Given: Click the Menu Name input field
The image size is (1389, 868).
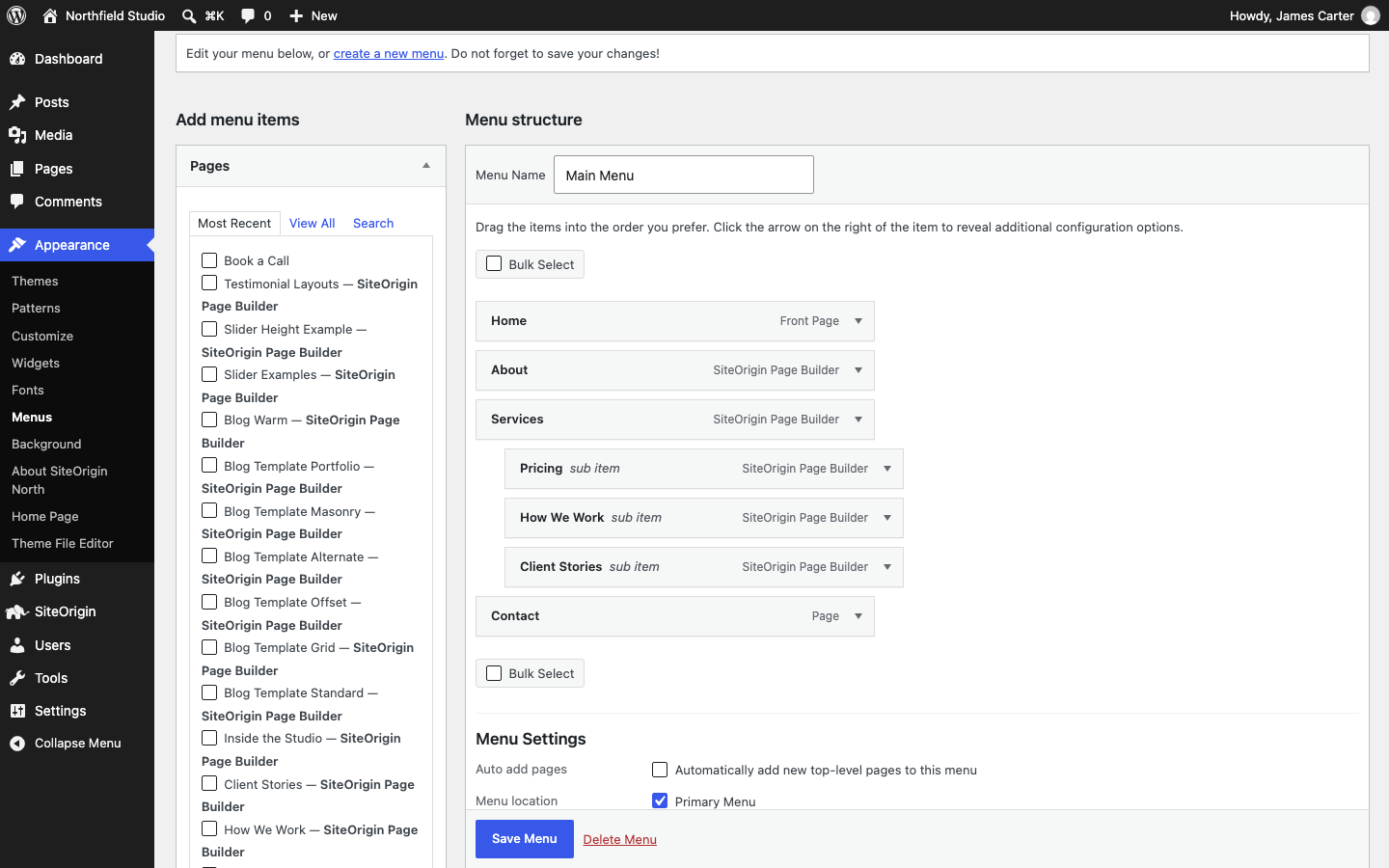Looking at the screenshot, I should (x=684, y=175).
